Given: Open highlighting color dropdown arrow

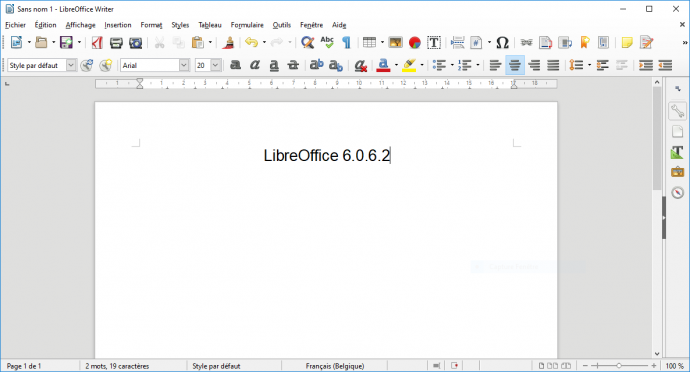Looking at the screenshot, I should 422,66.
